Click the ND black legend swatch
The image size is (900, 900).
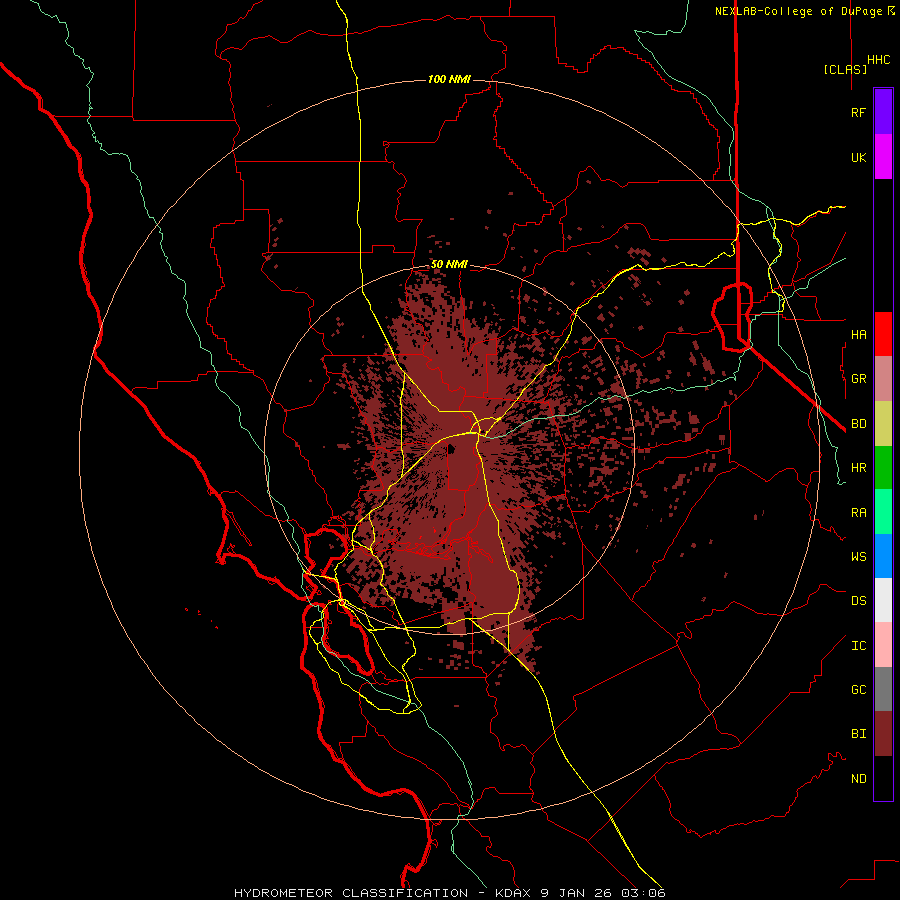pyautogui.click(x=883, y=778)
